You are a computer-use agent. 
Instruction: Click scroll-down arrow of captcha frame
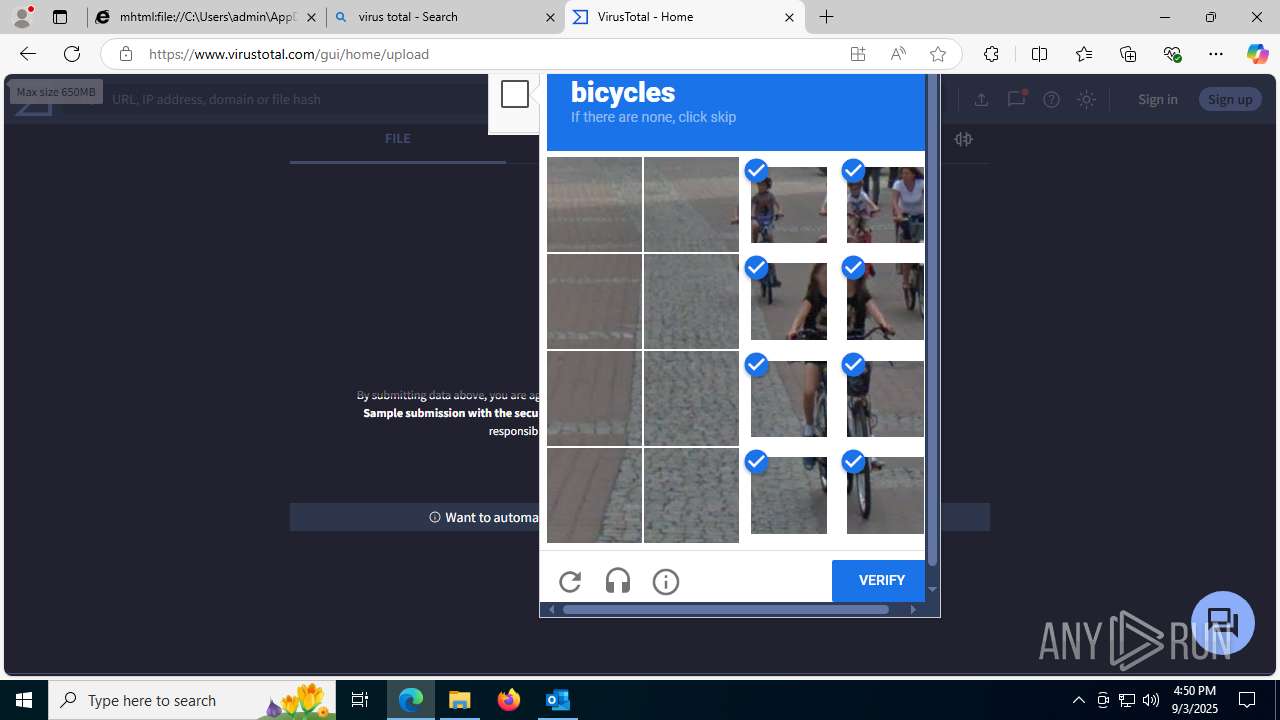932,590
